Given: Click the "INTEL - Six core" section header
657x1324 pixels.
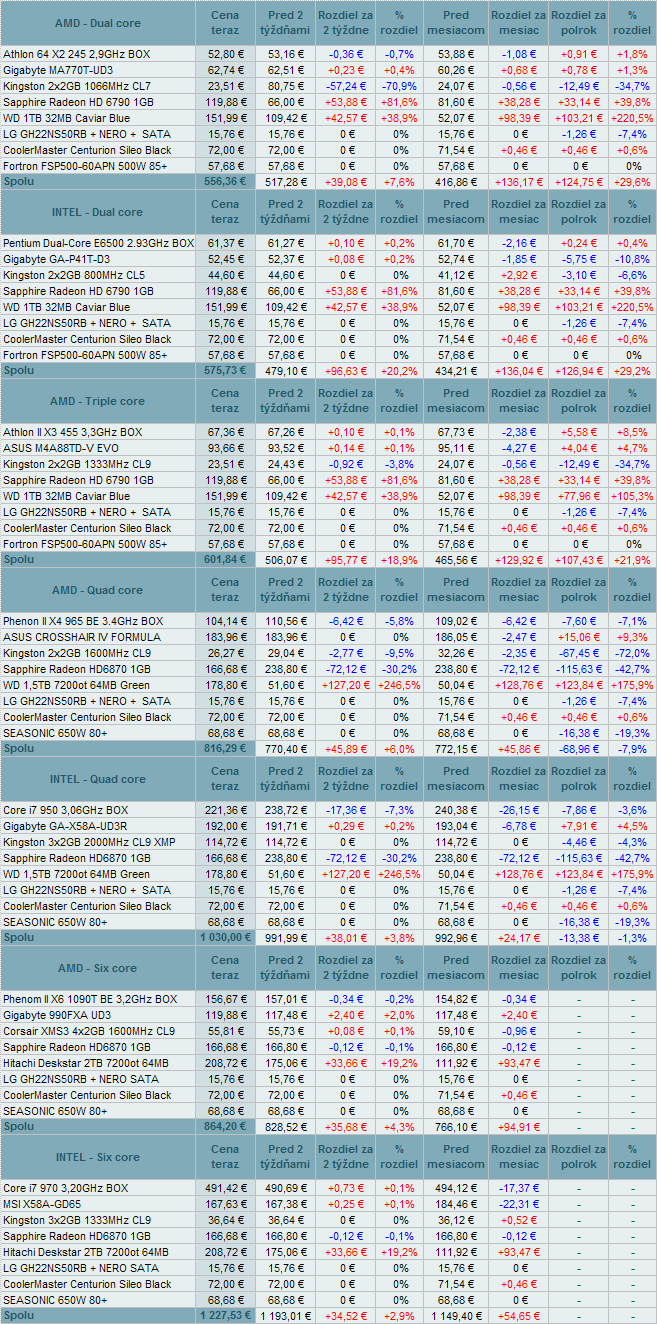Looking at the screenshot, I should pos(97,1157).
